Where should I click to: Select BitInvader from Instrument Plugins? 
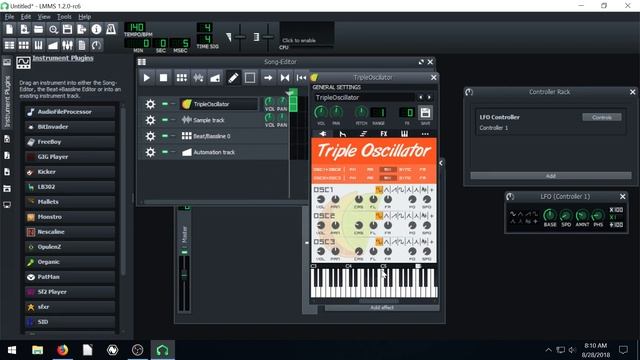[70, 127]
